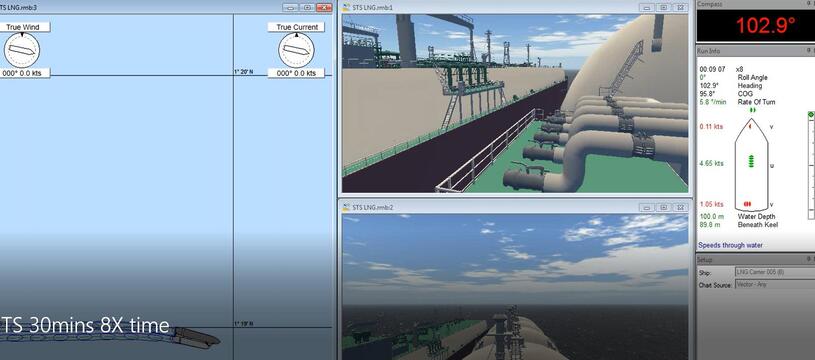Click the elapsed time '00.09 07'

[x=713, y=69]
